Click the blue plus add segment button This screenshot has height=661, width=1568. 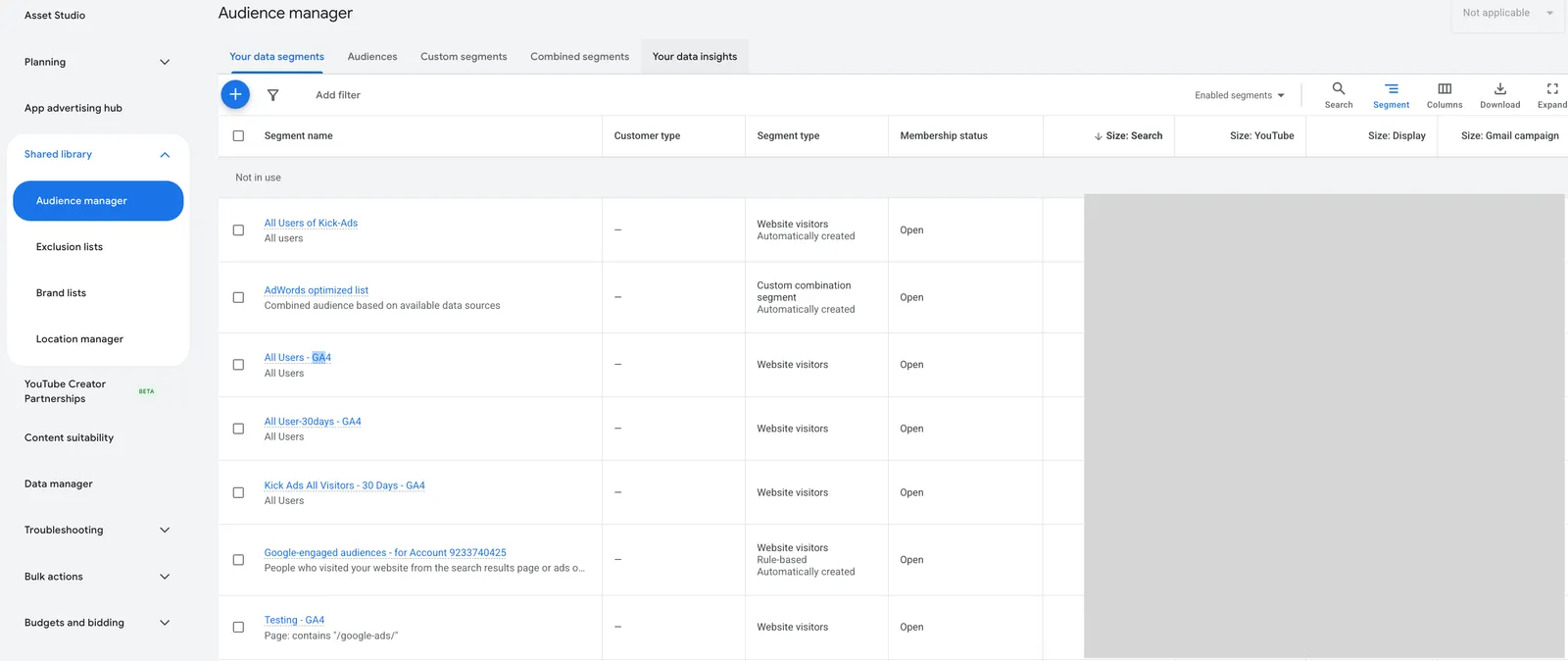point(235,94)
